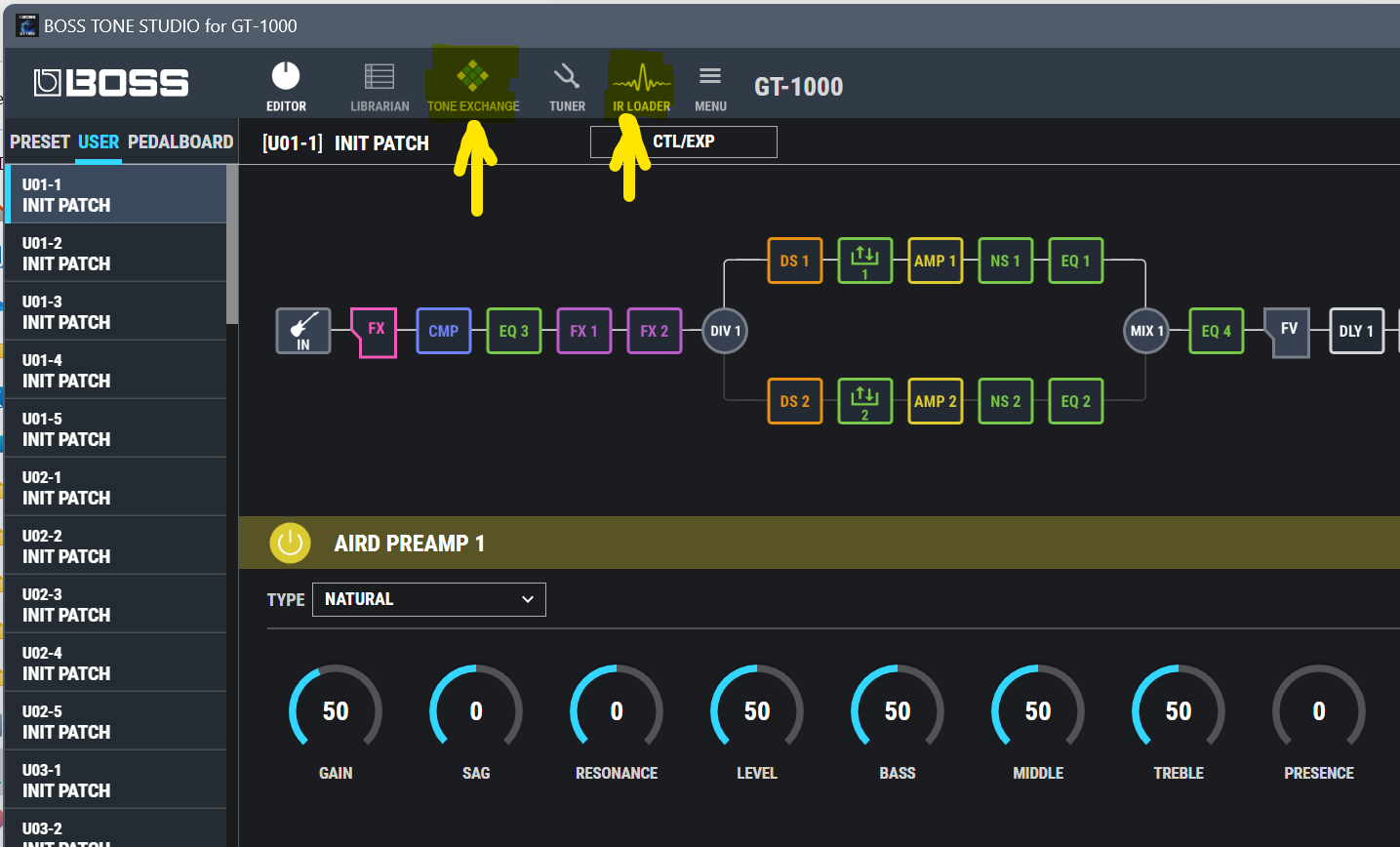Select the CMP compressor block
The width and height of the screenshot is (1400, 847).
tap(444, 331)
